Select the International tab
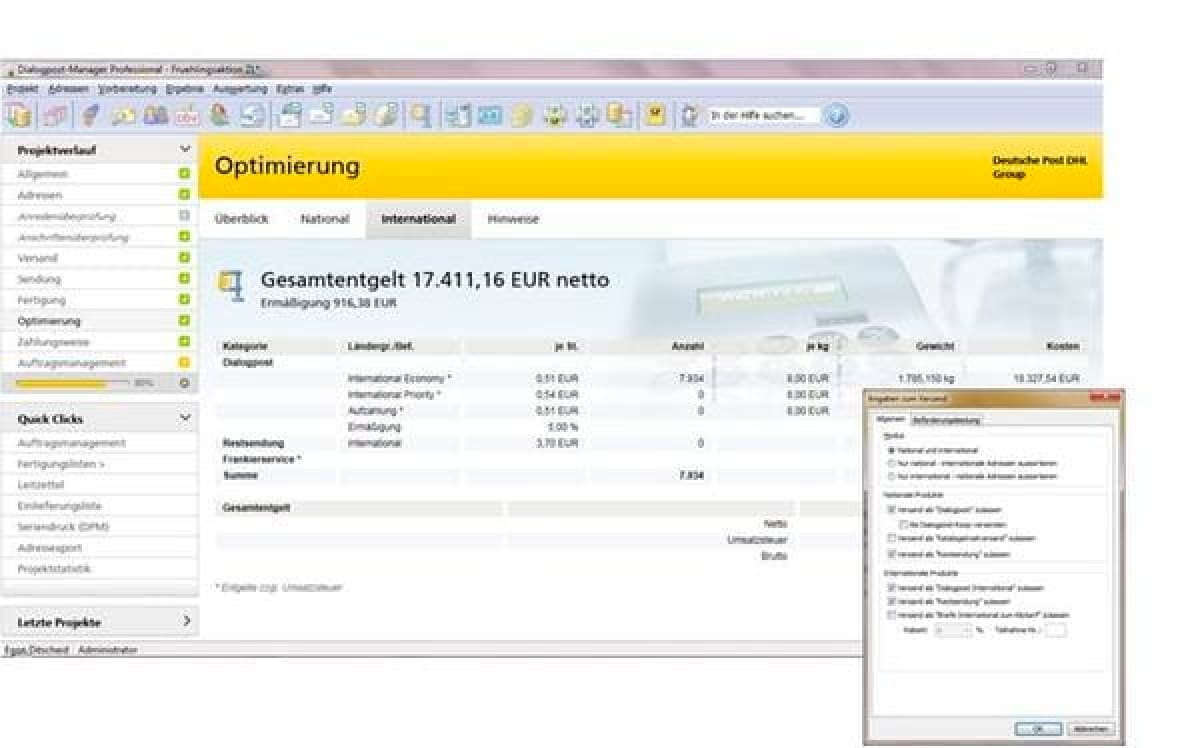This screenshot has width=1200, height=748. click(419, 219)
